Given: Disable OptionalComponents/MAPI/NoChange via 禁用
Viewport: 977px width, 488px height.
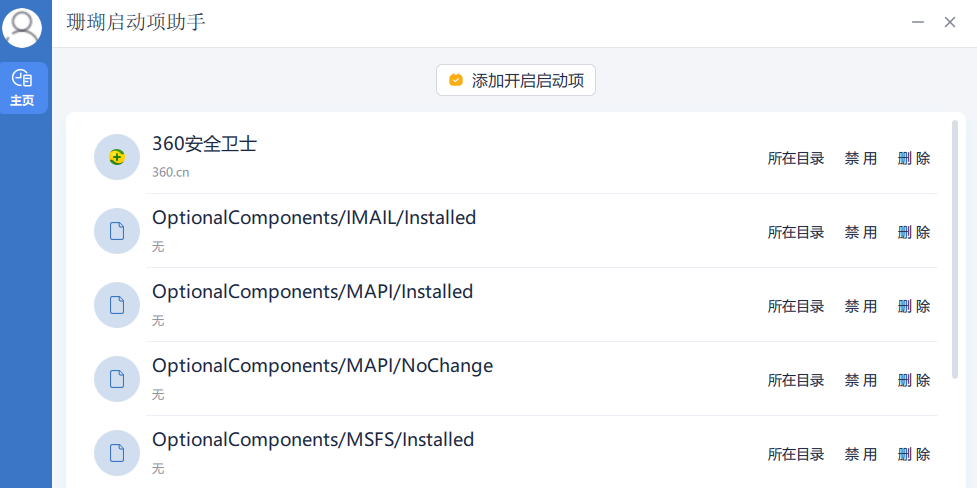Looking at the screenshot, I should [x=860, y=380].
